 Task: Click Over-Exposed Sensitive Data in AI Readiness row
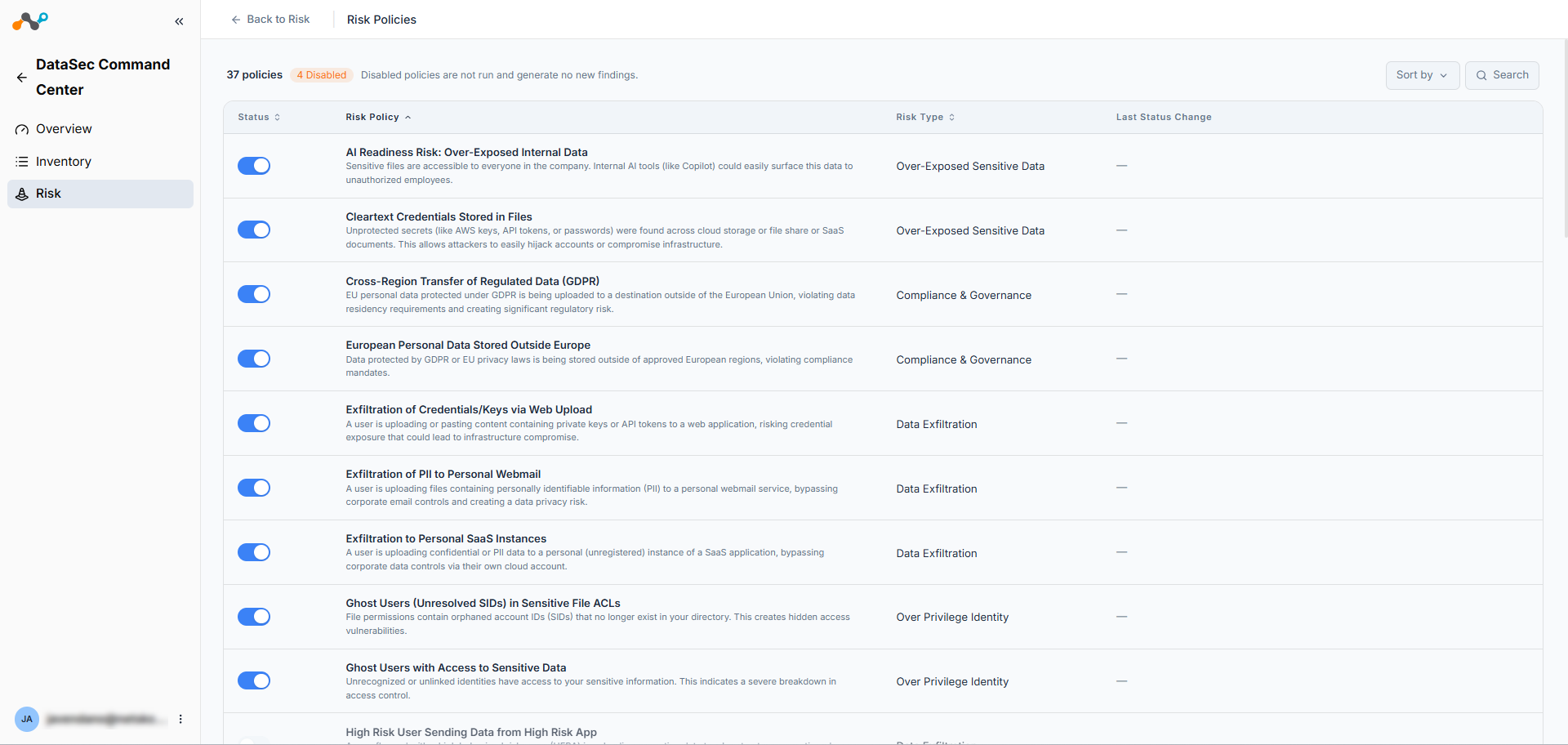(x=970, y=167)
